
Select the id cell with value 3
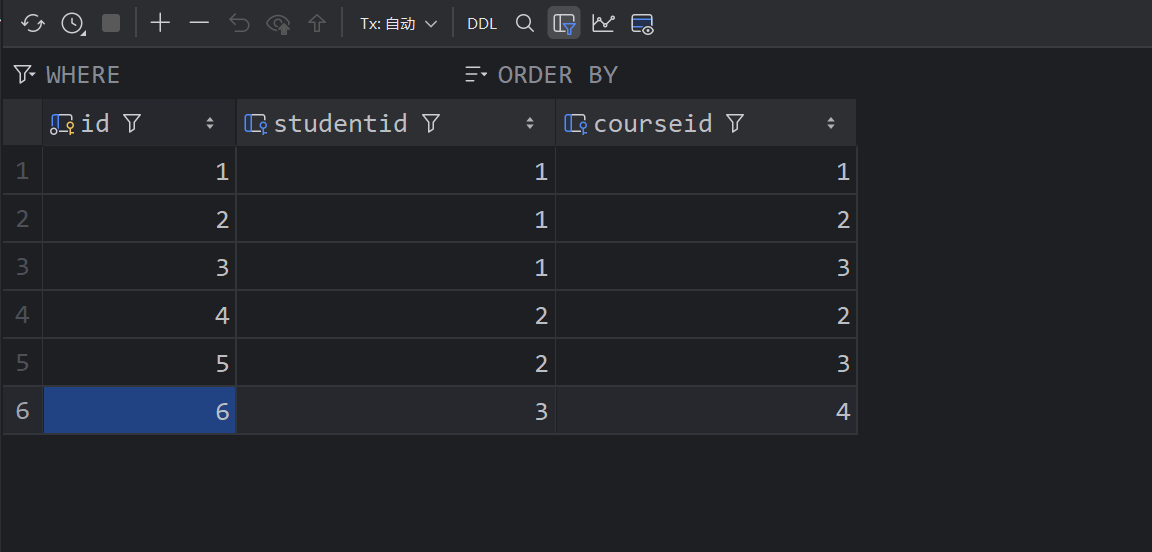coord(140,266)
